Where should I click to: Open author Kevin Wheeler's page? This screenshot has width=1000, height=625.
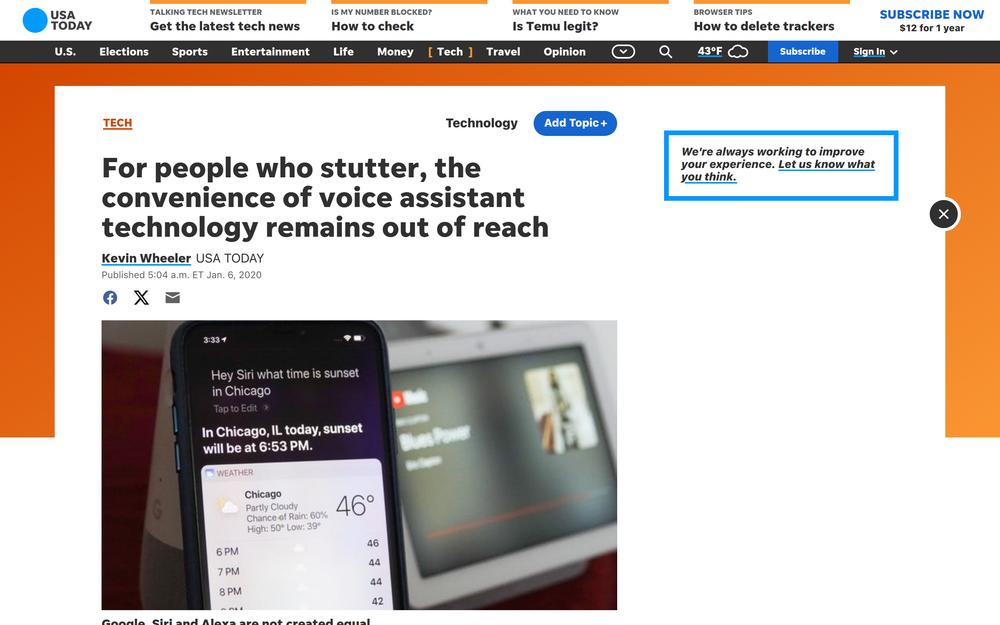point(146,258)
